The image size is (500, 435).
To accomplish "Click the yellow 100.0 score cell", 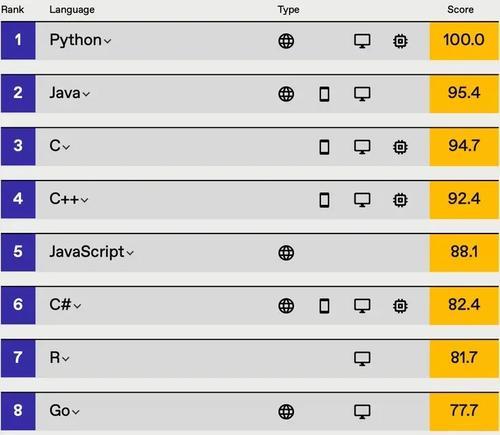I will point(464,41).
